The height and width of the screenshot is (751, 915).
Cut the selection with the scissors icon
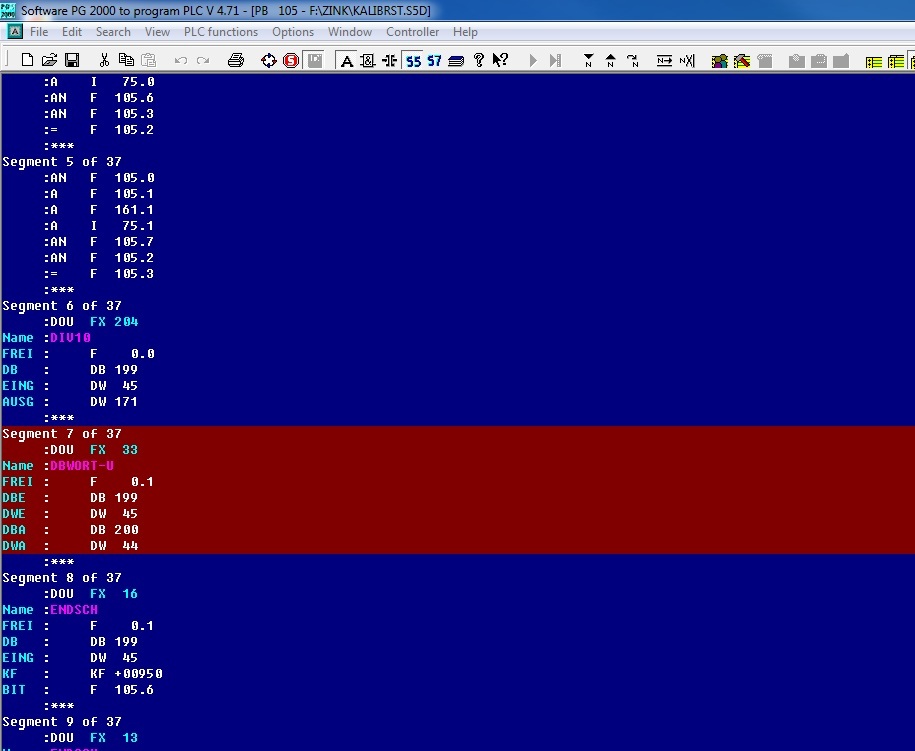(x=104, y=60)
